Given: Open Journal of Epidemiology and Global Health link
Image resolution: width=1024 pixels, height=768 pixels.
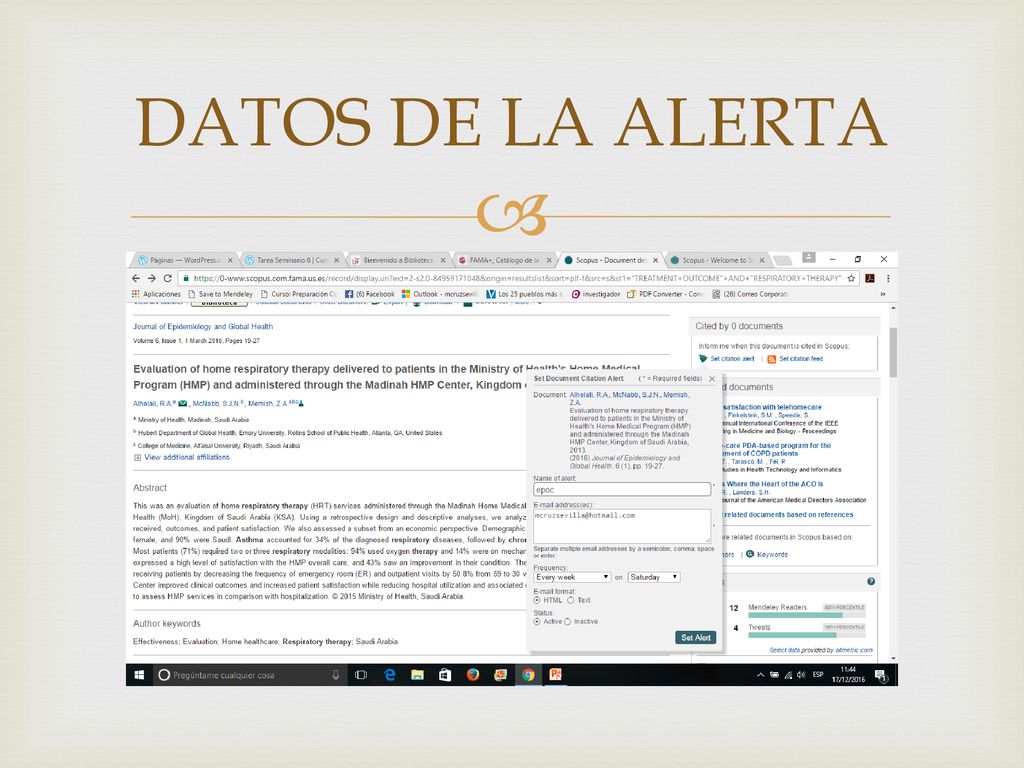Looking at the screenshot, I should [203, 327].
